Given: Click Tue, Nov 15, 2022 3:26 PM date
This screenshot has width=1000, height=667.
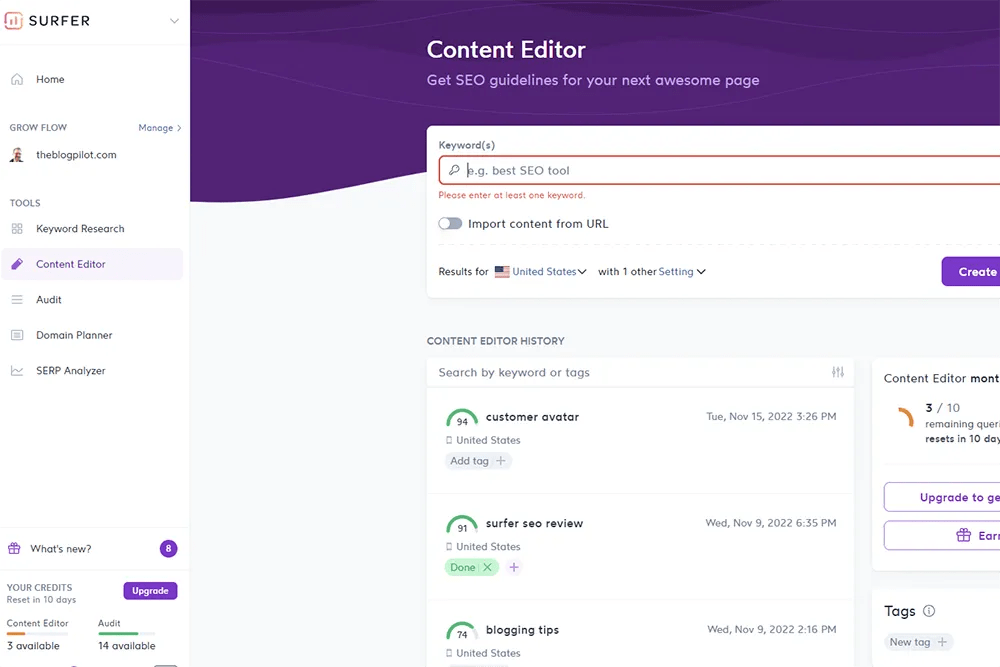Looking at the screenshot, I should point(771,416).
